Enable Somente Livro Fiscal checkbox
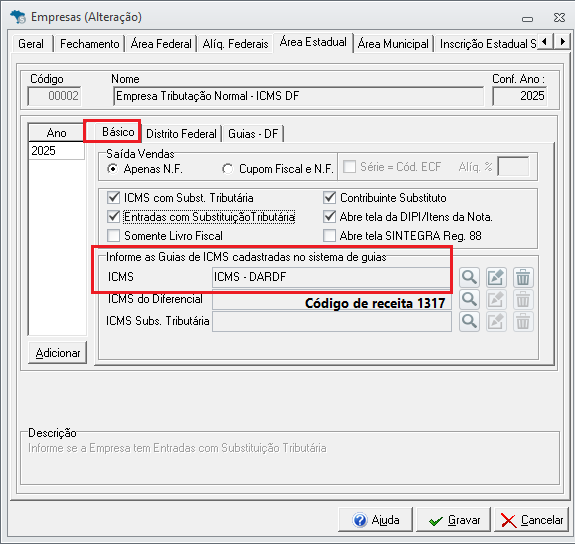The height and width of the screenshot is (544, 575). coord(113,236)
